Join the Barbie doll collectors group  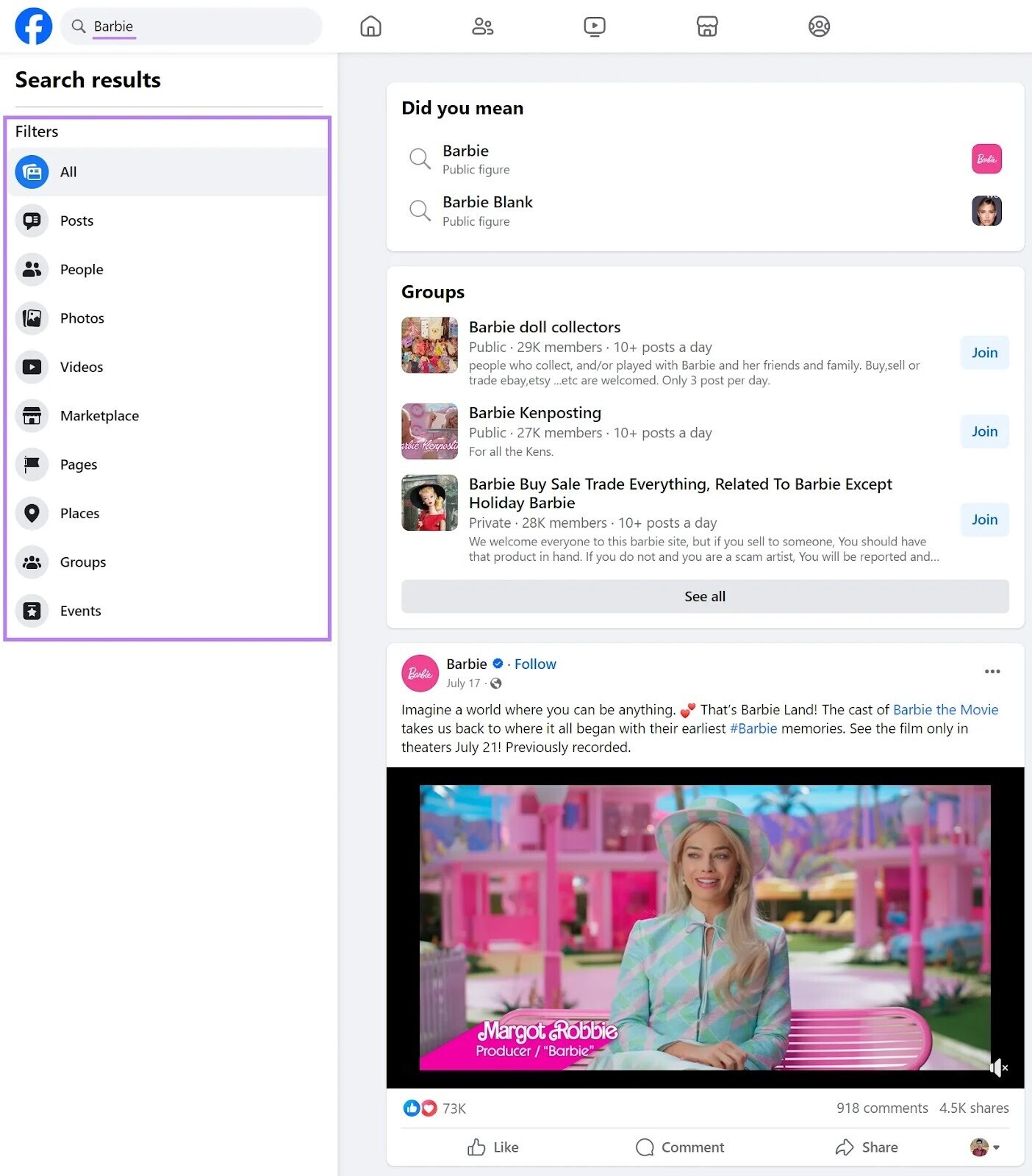click(984, 353)
